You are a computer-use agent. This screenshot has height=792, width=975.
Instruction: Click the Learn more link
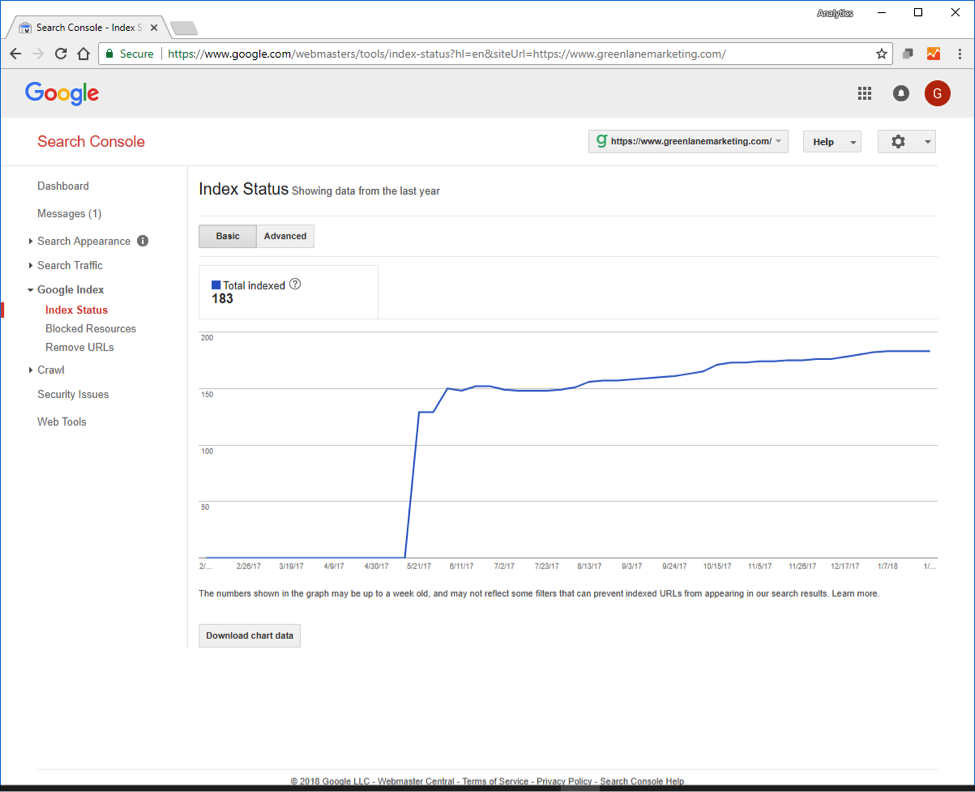pos(855,594)
